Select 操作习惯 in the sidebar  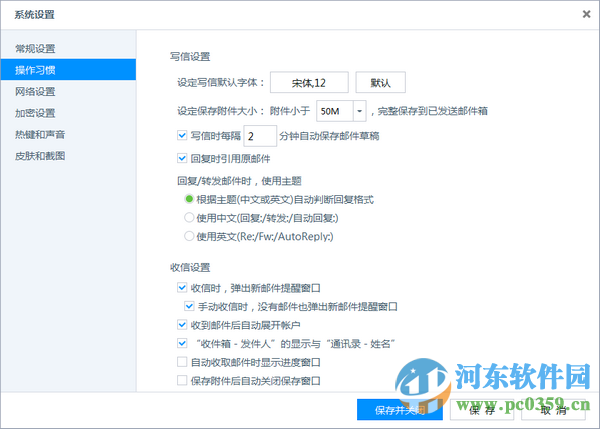(68, 70)
